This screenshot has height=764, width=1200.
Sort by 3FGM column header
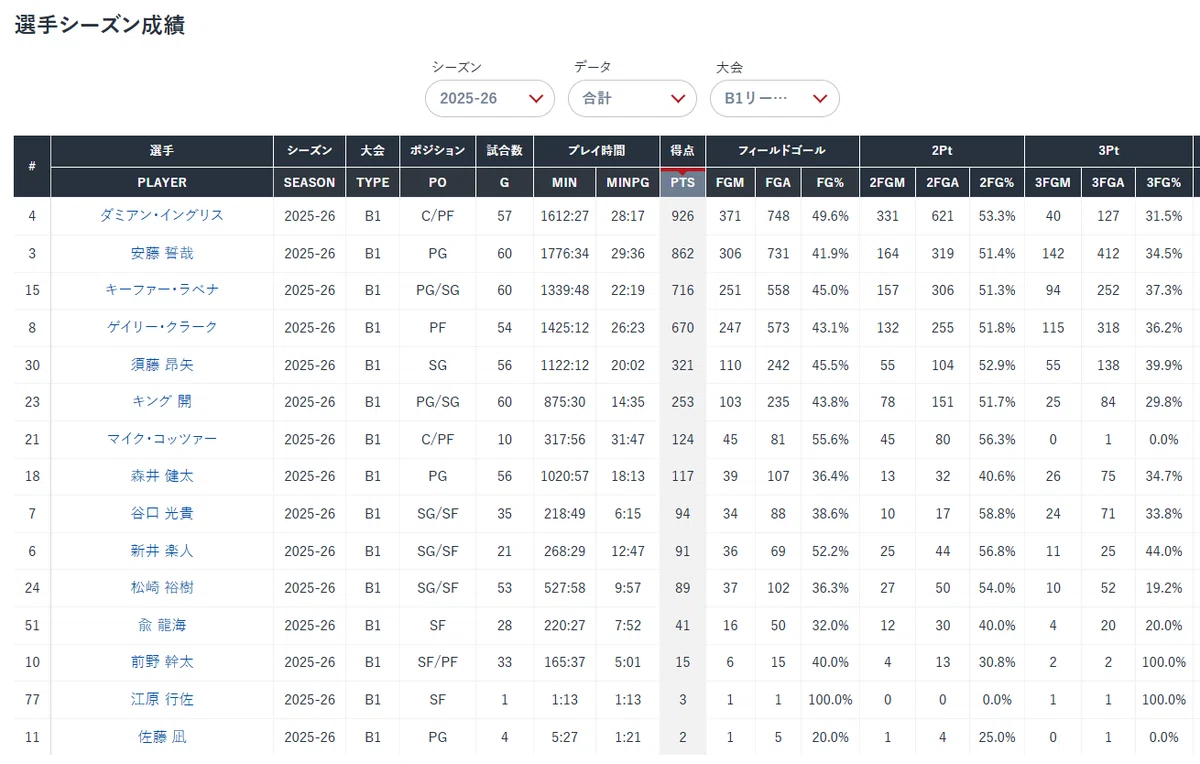pos(1053,183)
